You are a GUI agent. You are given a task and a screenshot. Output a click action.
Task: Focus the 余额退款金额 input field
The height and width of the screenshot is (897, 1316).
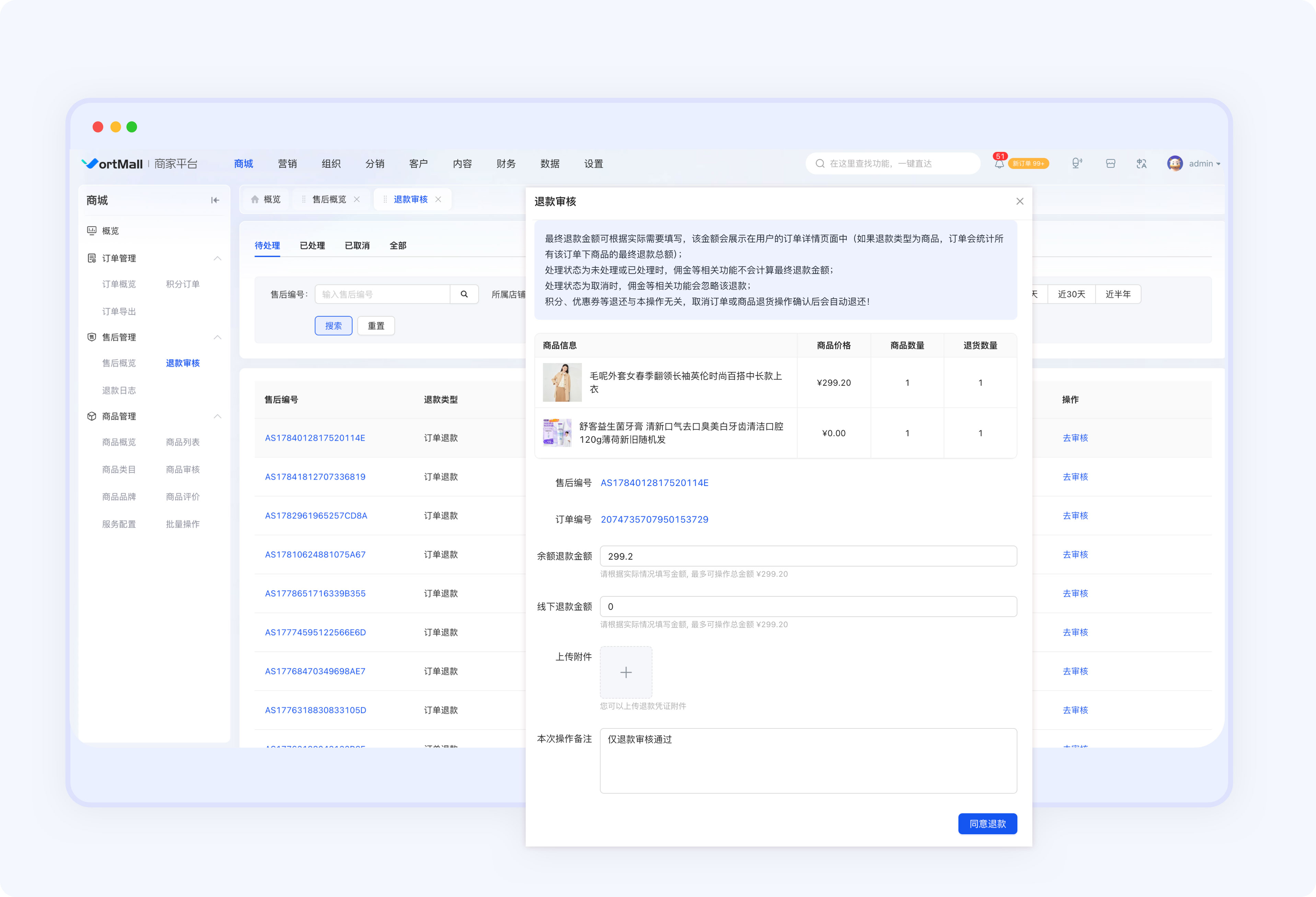(x=808, y=556)
